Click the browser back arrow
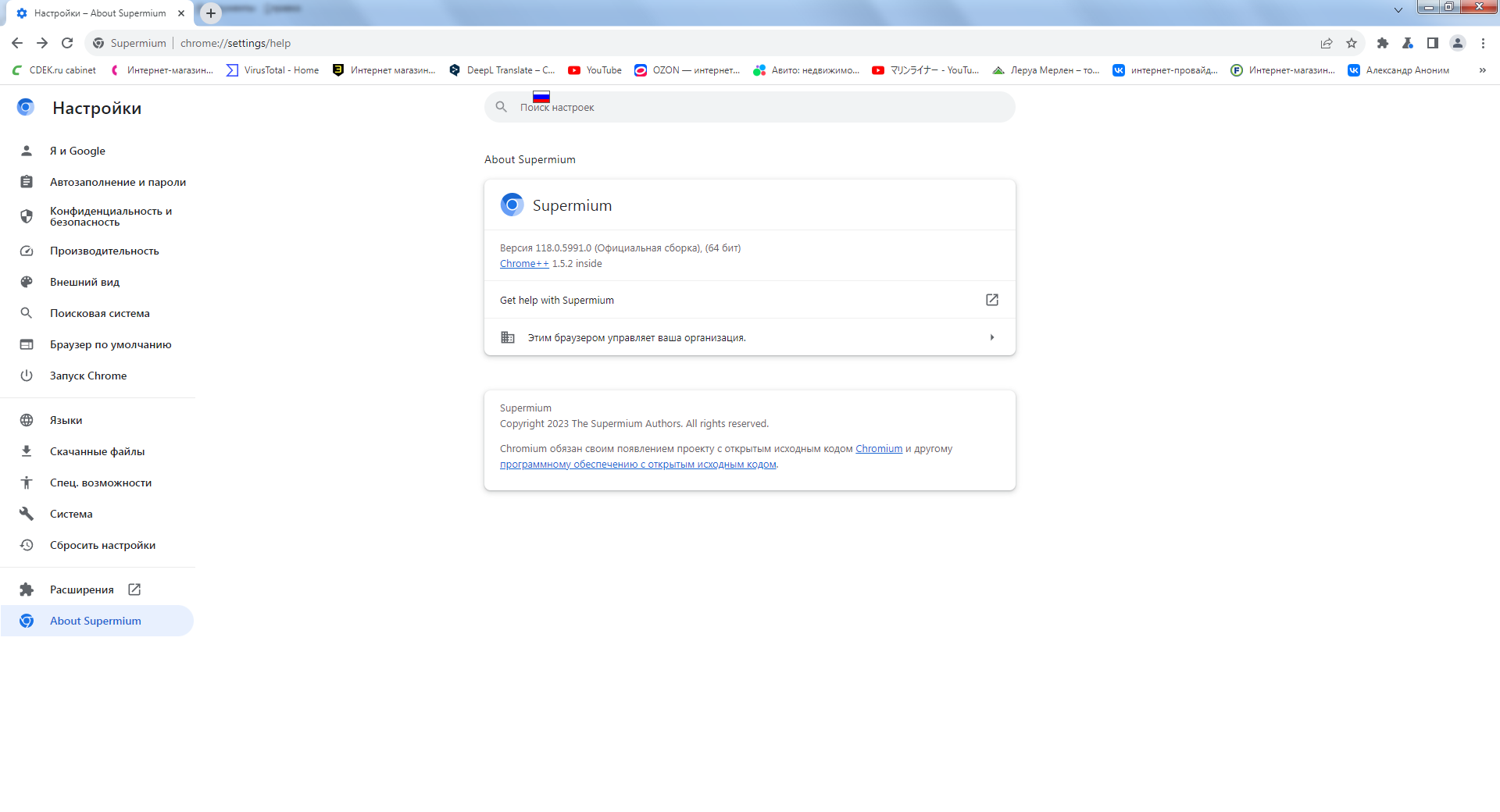Screen dimensions: 1500x812 tap(17, 43)
